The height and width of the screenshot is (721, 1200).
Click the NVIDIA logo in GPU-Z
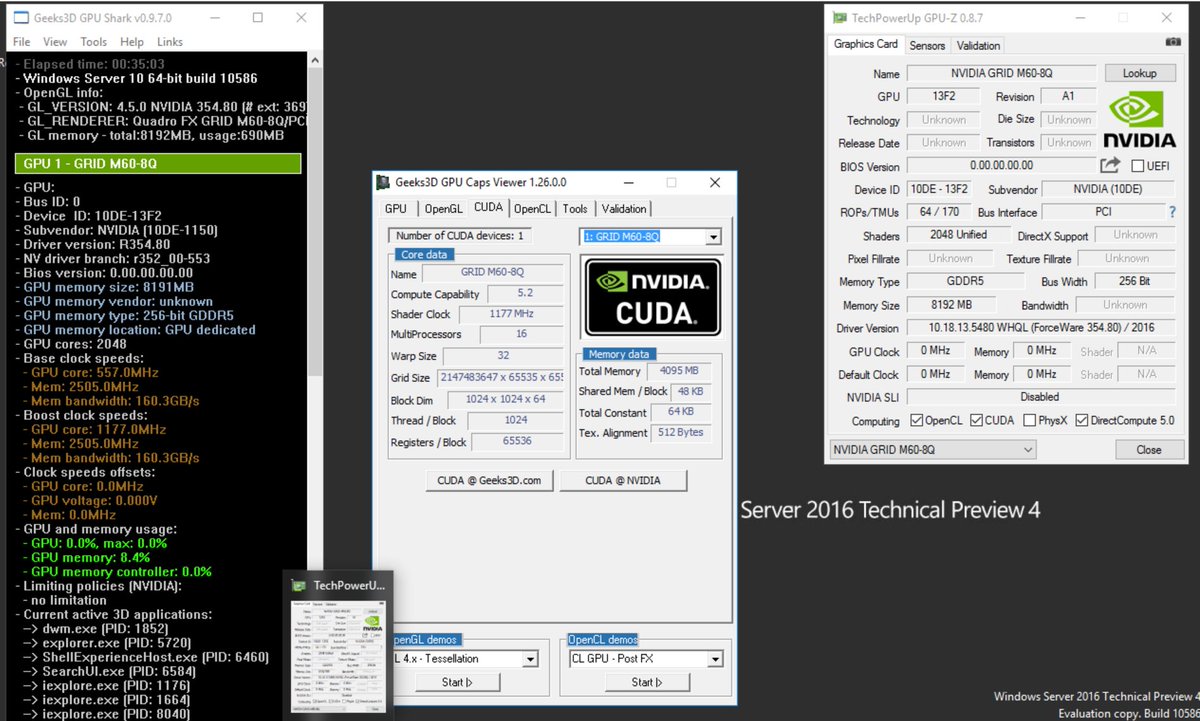pyautogui.click(x=1140, y=119)
